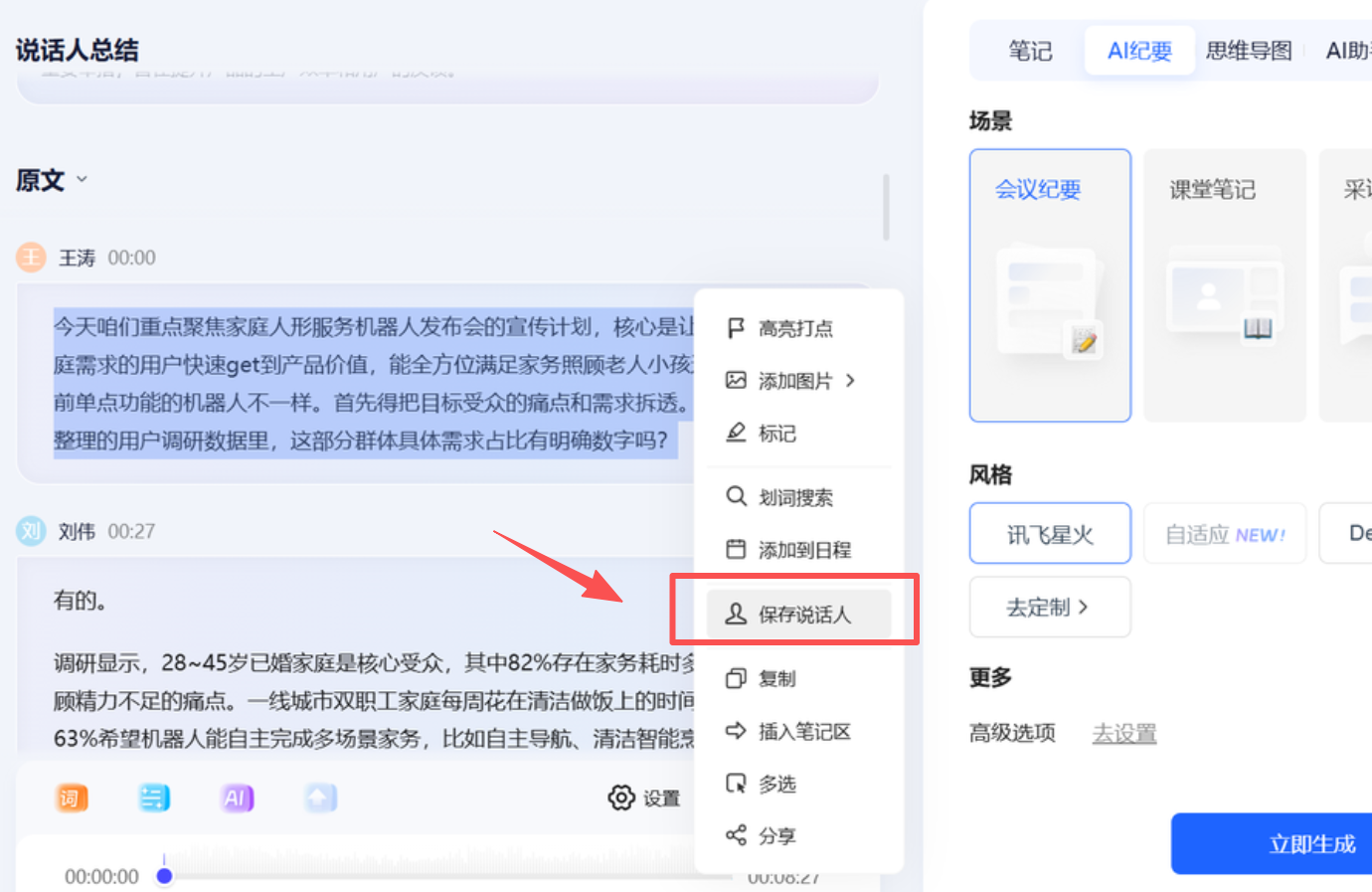Click the light blue upload arrow icon
1372x892 pixels.
pyautogui.click(x=320, y=798)
